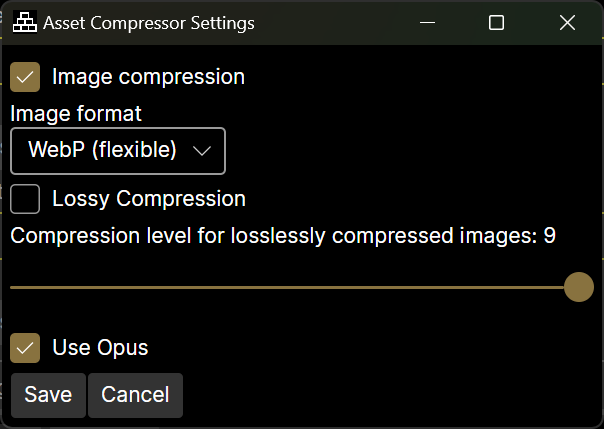The height and width of the screenshot is (429, 604).
Task: Click the left end of the compression slider track
Action: click(x=14, y=287)
